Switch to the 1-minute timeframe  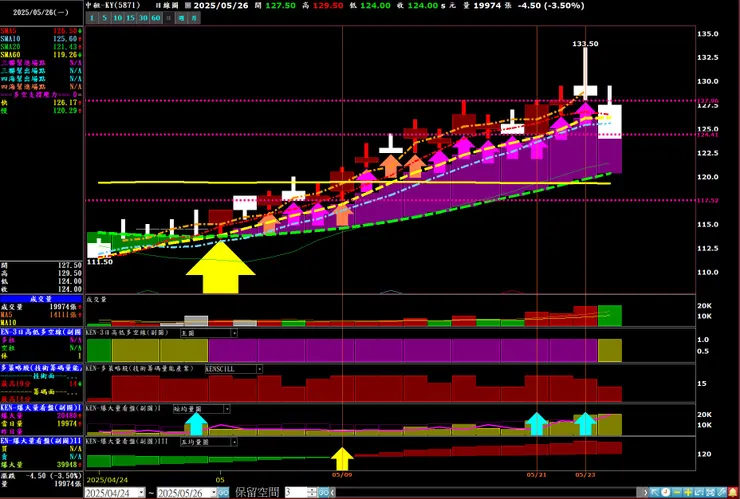pos(92,18)
